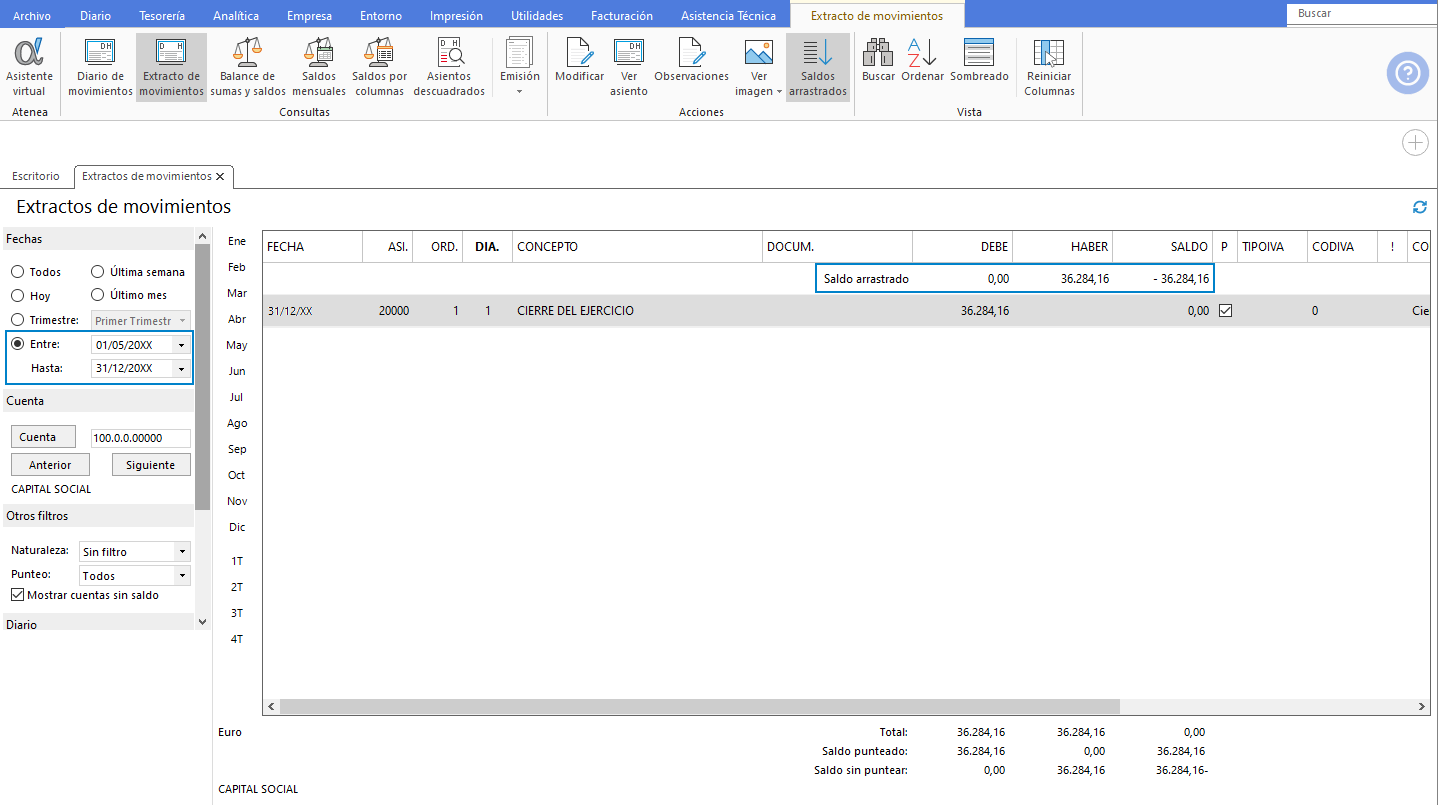Open Saldos mensuales consultation
The height and width of the screenshot is (805, 1438).
pos(318,68)
